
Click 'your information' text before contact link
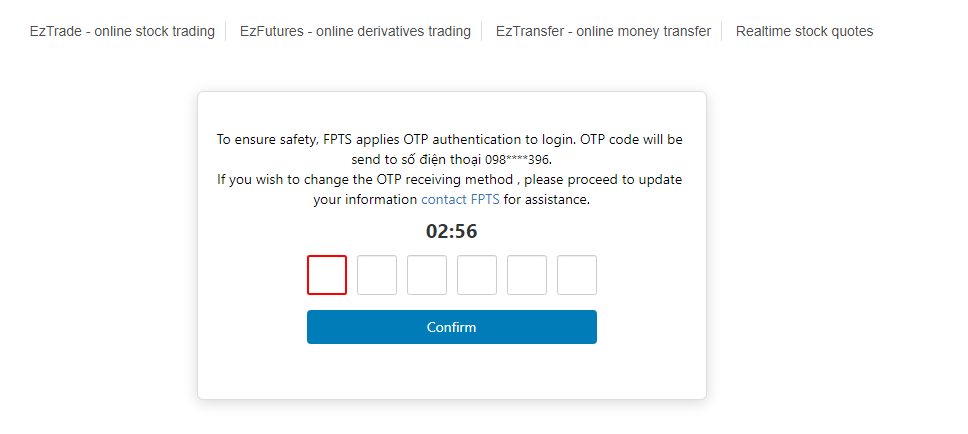click(366, 199)
